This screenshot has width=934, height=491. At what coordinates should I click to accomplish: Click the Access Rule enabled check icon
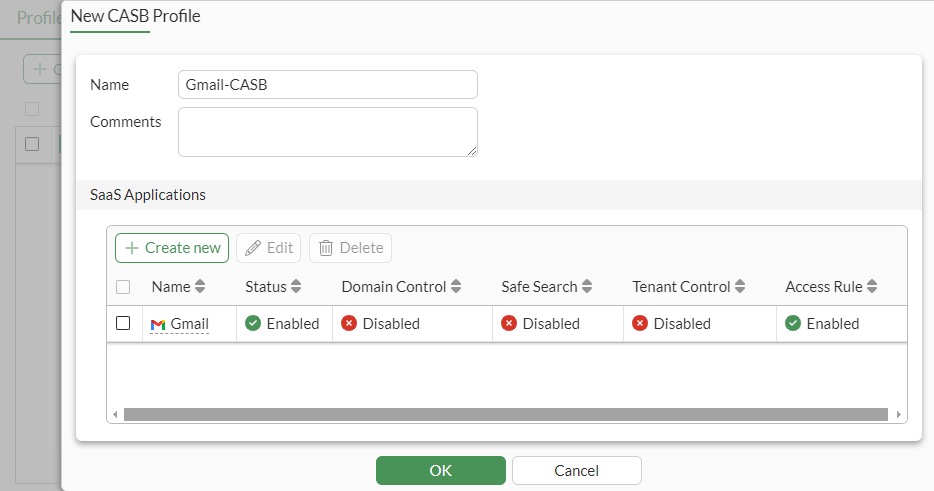[793, 324]
